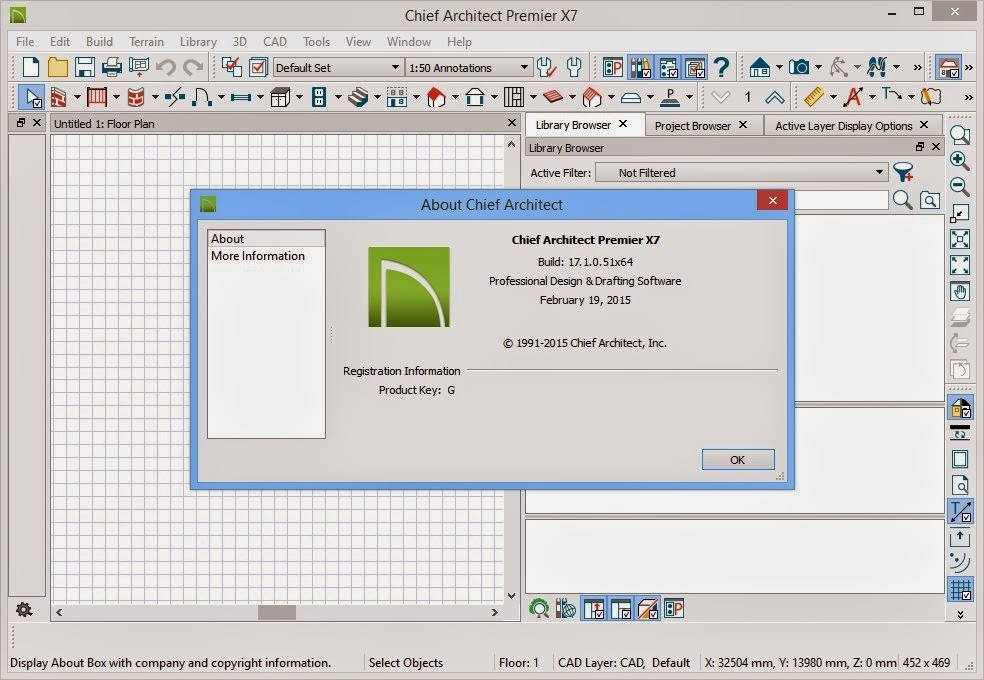Select the Fencing/Railing tool icon

(97, 97)
